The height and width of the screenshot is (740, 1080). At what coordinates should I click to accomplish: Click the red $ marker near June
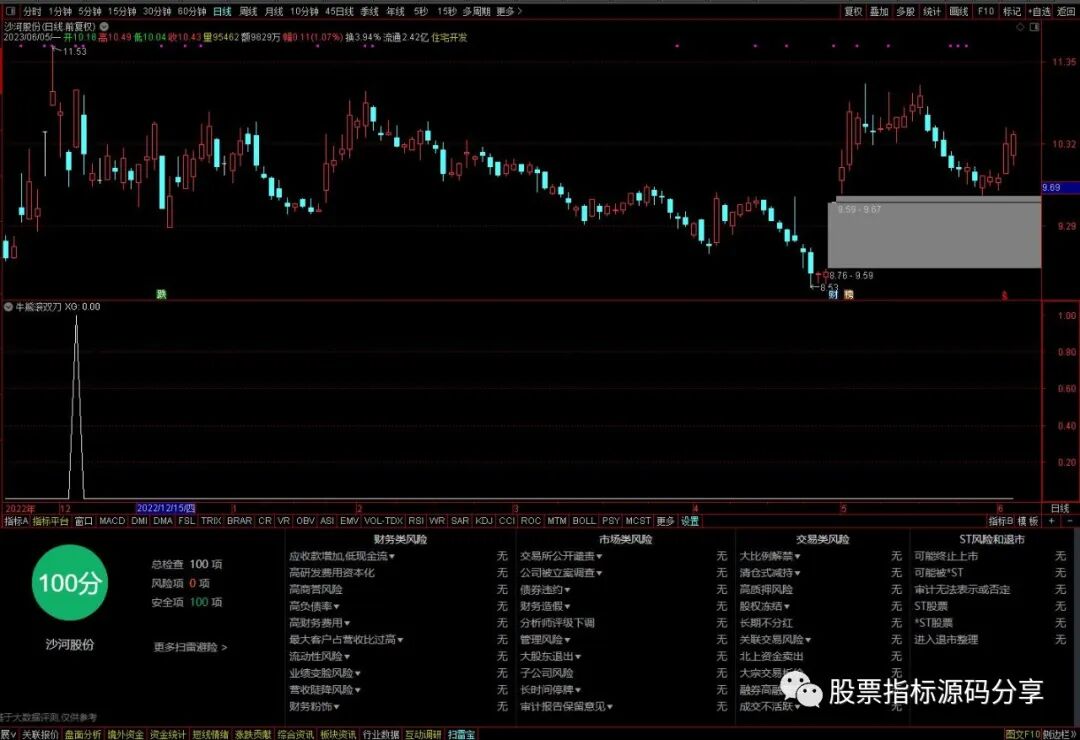tap(1004, 295)
